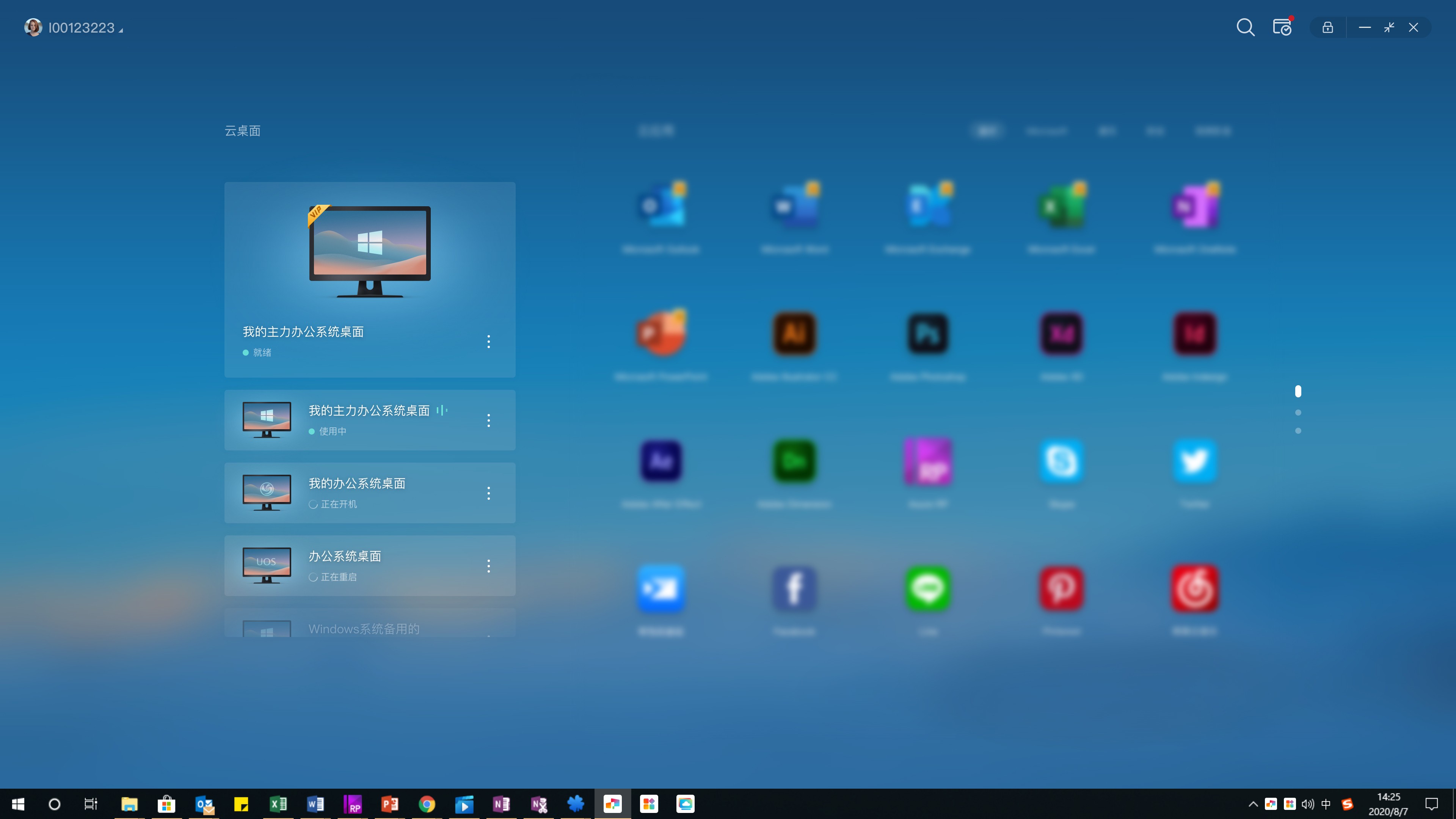Go to third page indicator dot

1298,431
